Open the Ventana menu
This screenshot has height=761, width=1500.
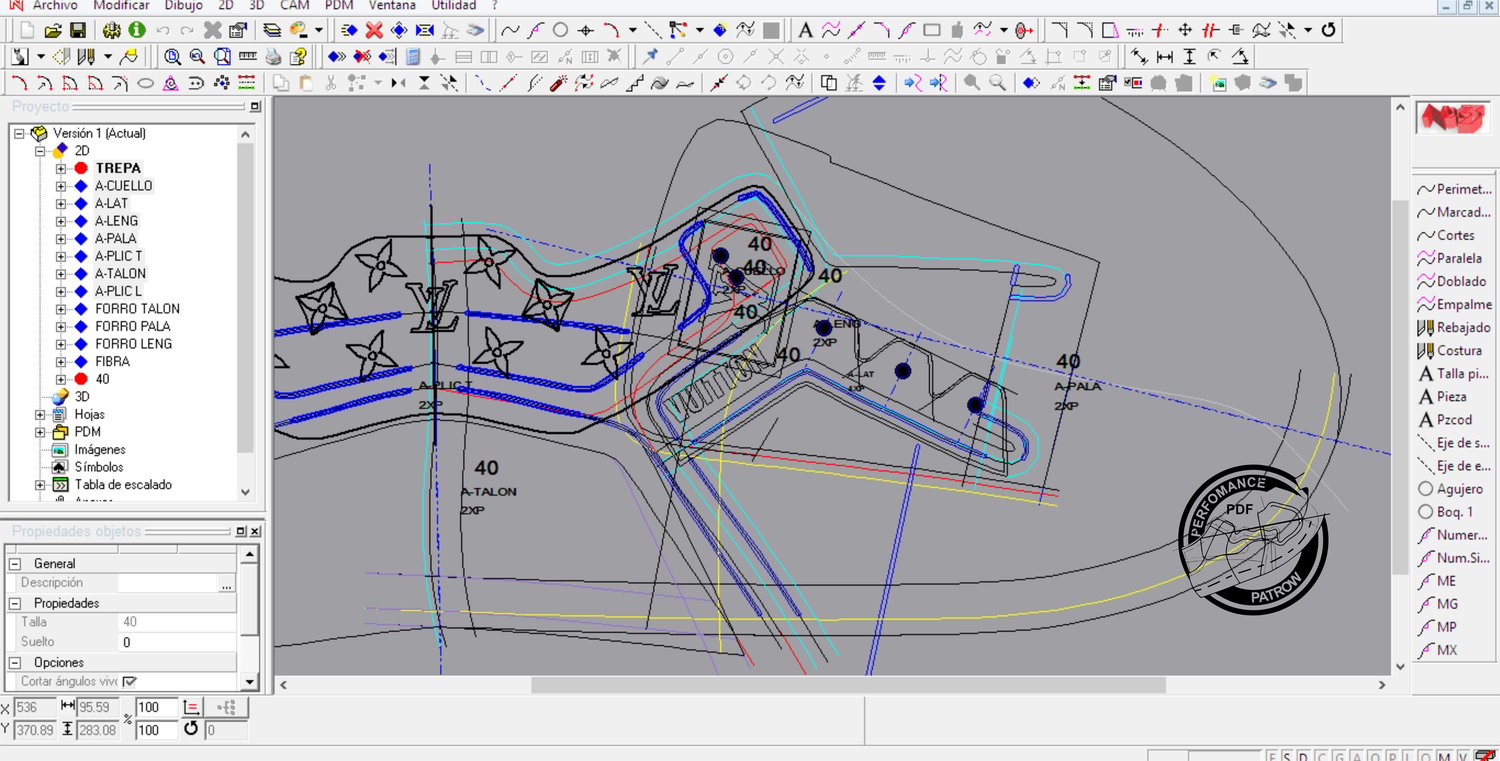tap(392, 5)
